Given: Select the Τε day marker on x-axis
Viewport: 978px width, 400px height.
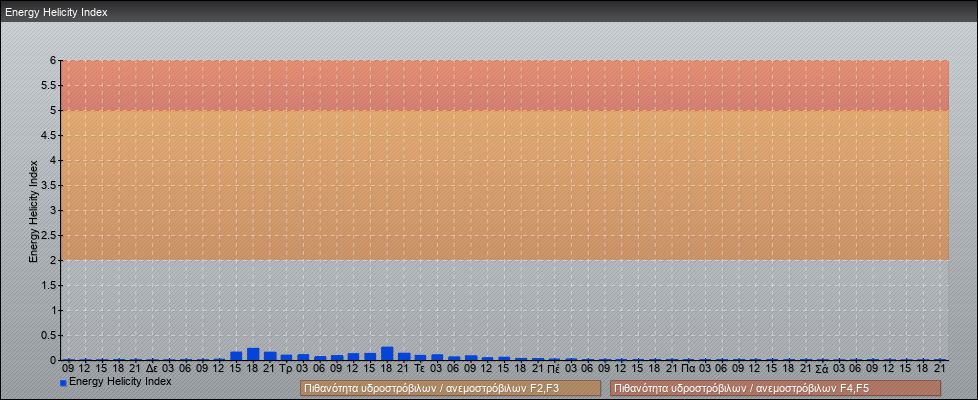Looking at the screenshot, I should tap(420, 368).
